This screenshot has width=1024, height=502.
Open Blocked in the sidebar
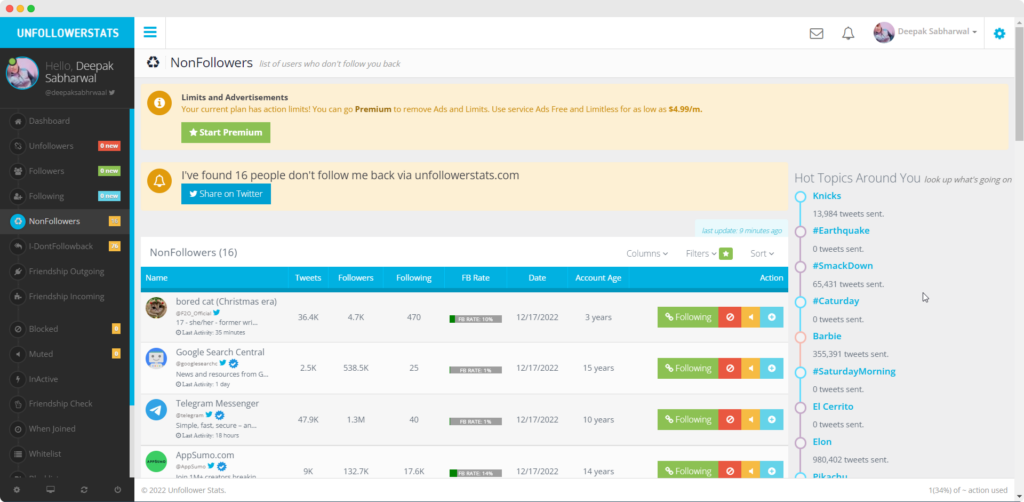tap(65, 329)
